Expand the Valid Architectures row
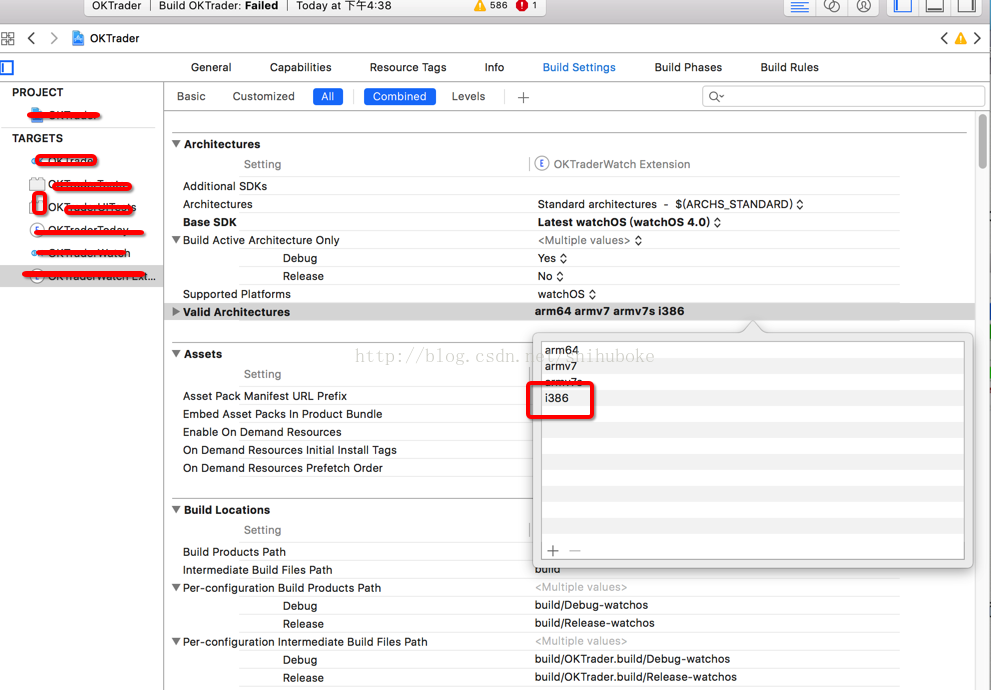 (176, 312)
